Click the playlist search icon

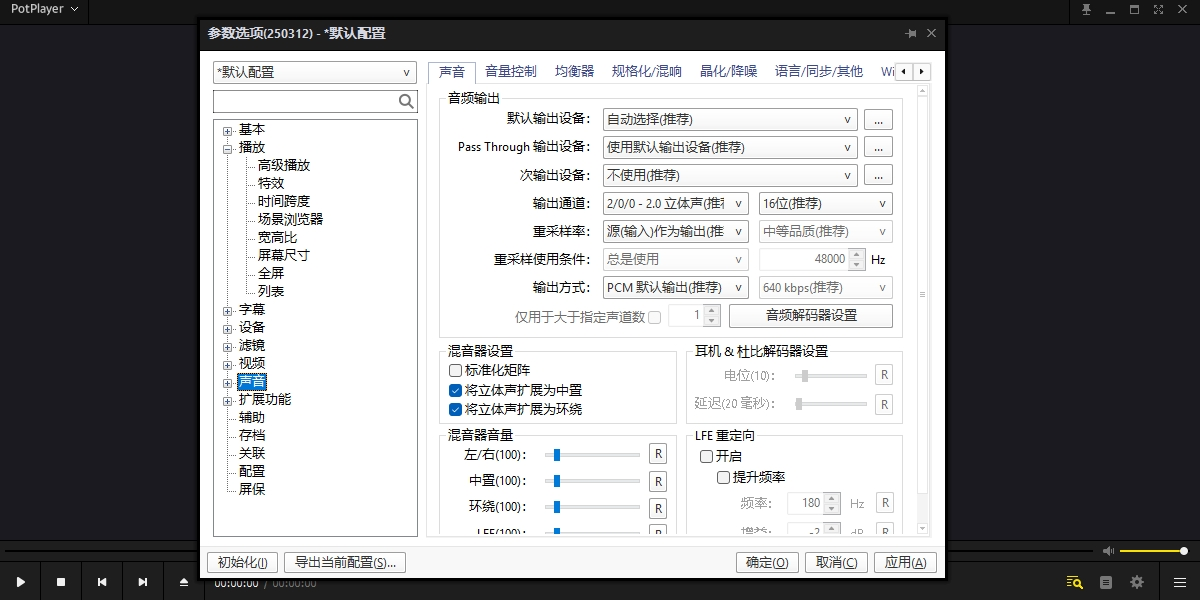(x=1075, y=582)
